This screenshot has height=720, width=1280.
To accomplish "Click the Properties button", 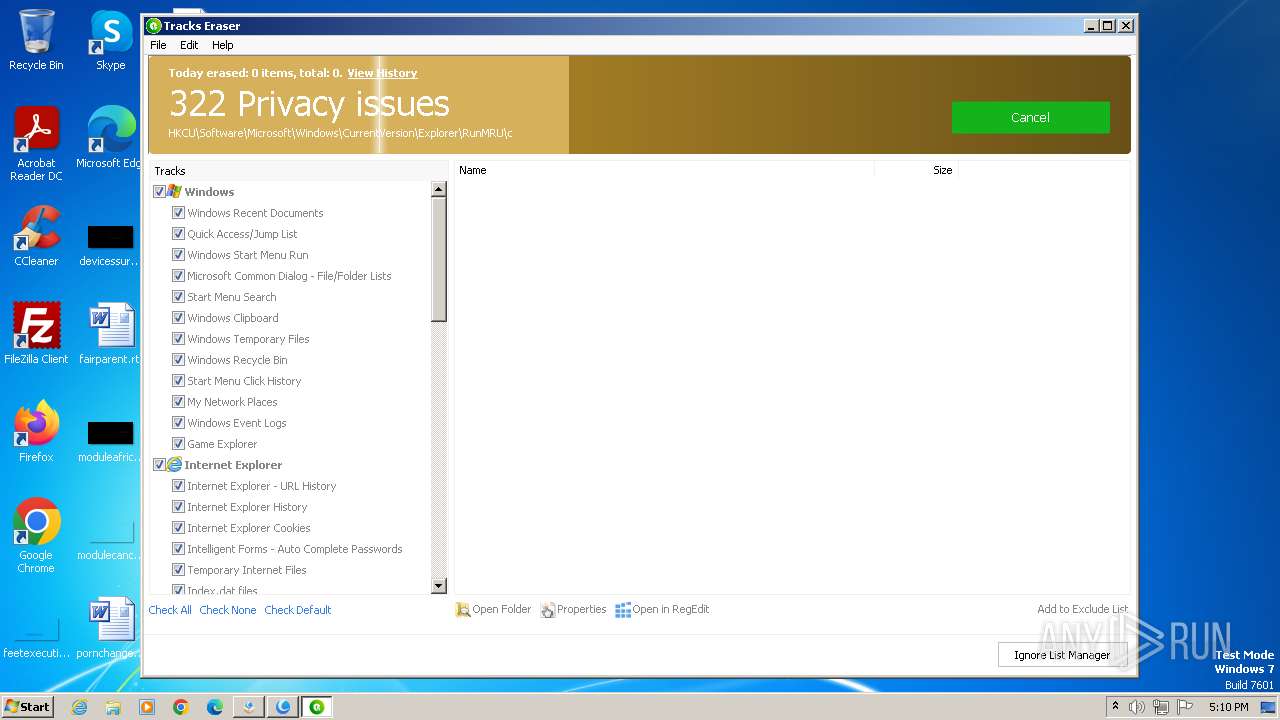I will [x=573, y=609].
